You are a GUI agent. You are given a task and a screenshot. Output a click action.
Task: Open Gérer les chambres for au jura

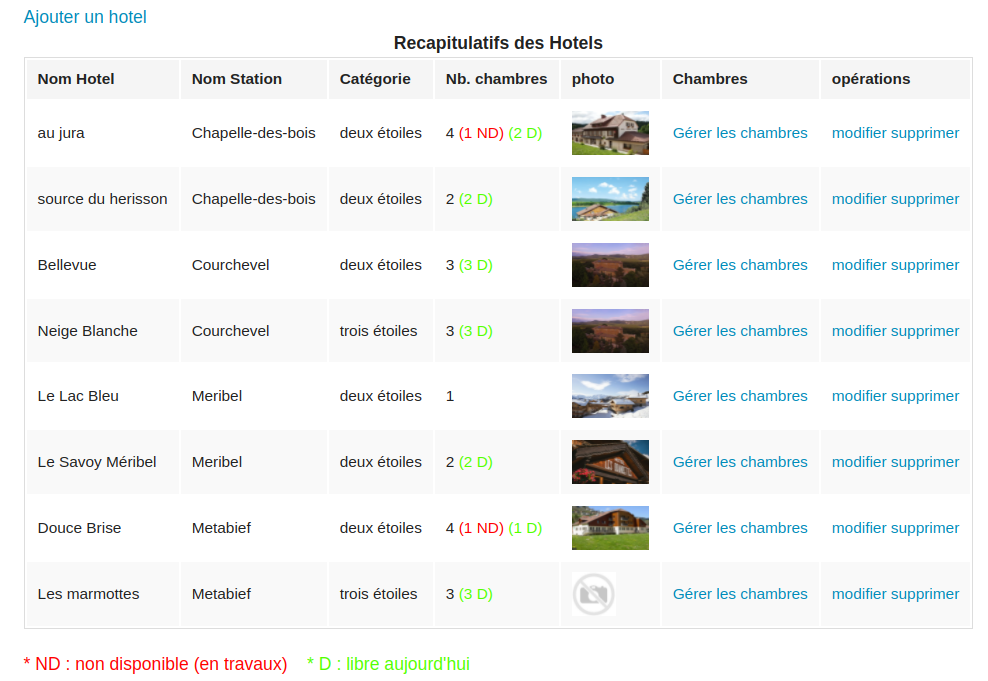(x=740, y=133)
